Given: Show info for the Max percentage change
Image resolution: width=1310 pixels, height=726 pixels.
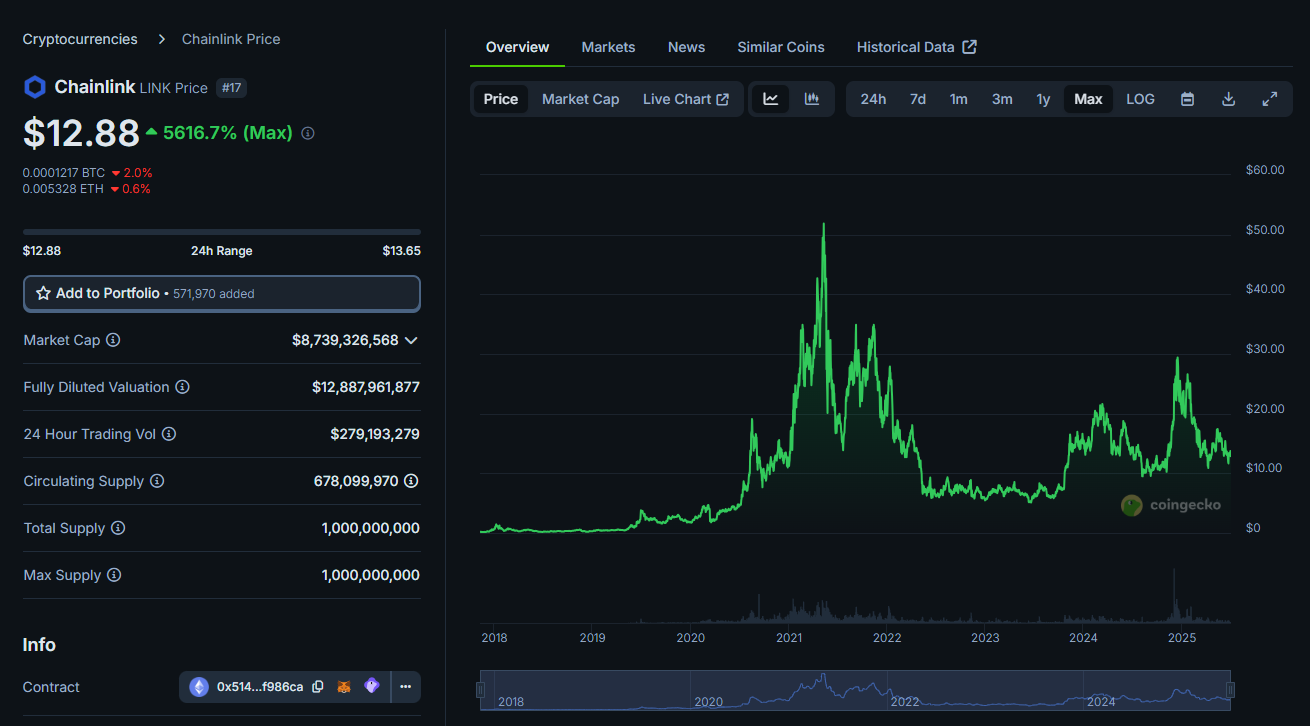Looking at the screenshot, I should [x=308, y=133].
